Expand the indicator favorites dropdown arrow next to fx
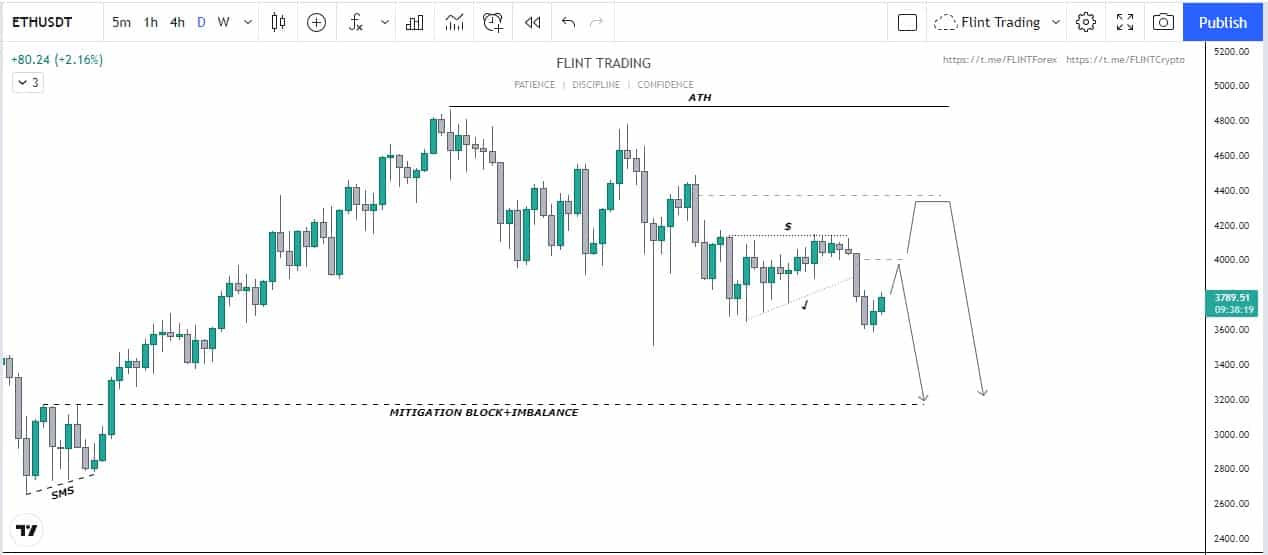 [x=384, y=22]
